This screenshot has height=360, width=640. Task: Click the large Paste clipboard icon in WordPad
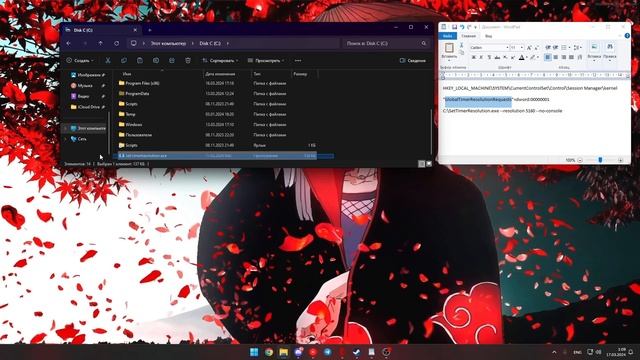click(x=449, y=47)
